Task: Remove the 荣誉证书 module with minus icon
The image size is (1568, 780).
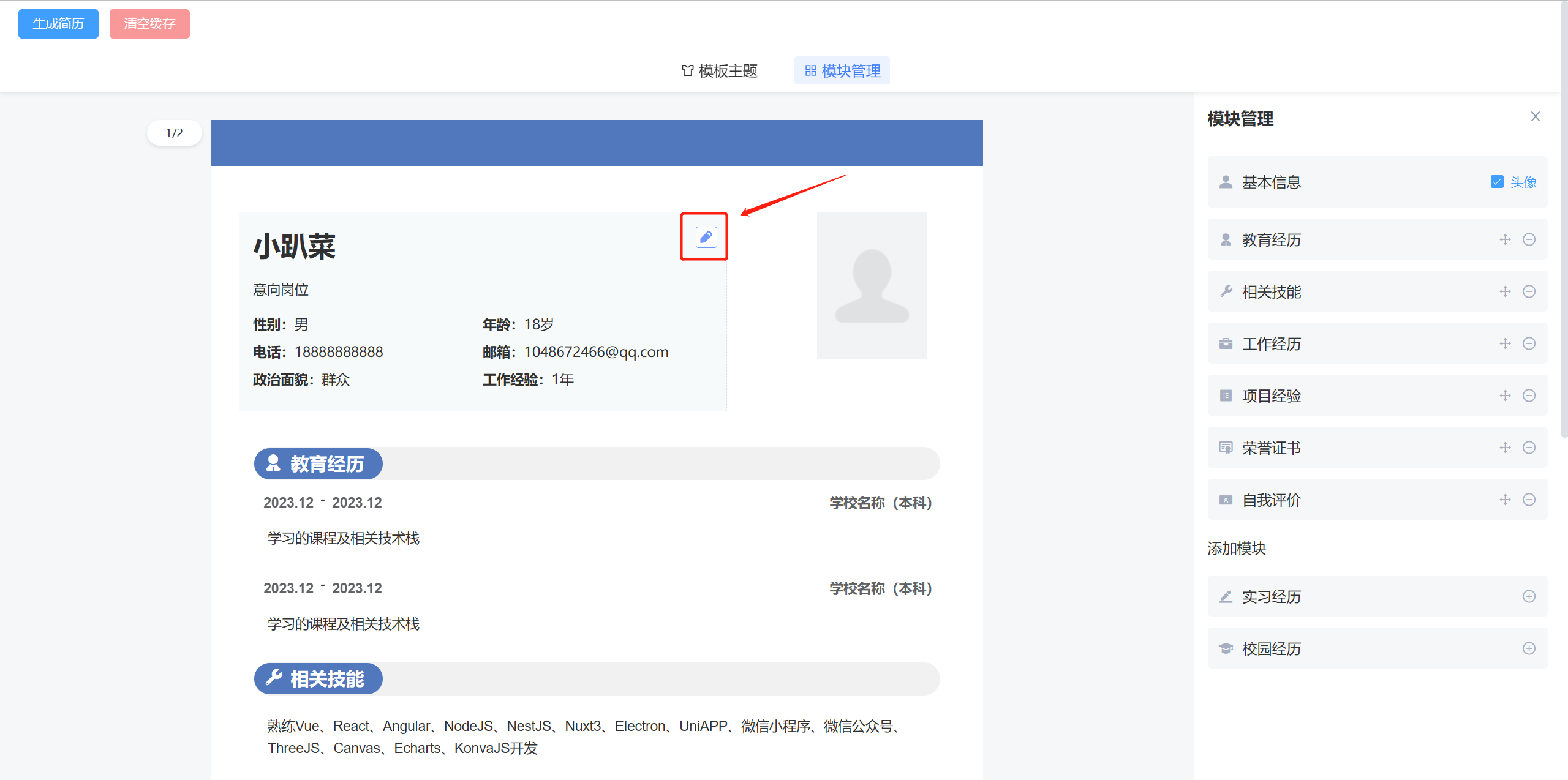Action: point(1529,448)
